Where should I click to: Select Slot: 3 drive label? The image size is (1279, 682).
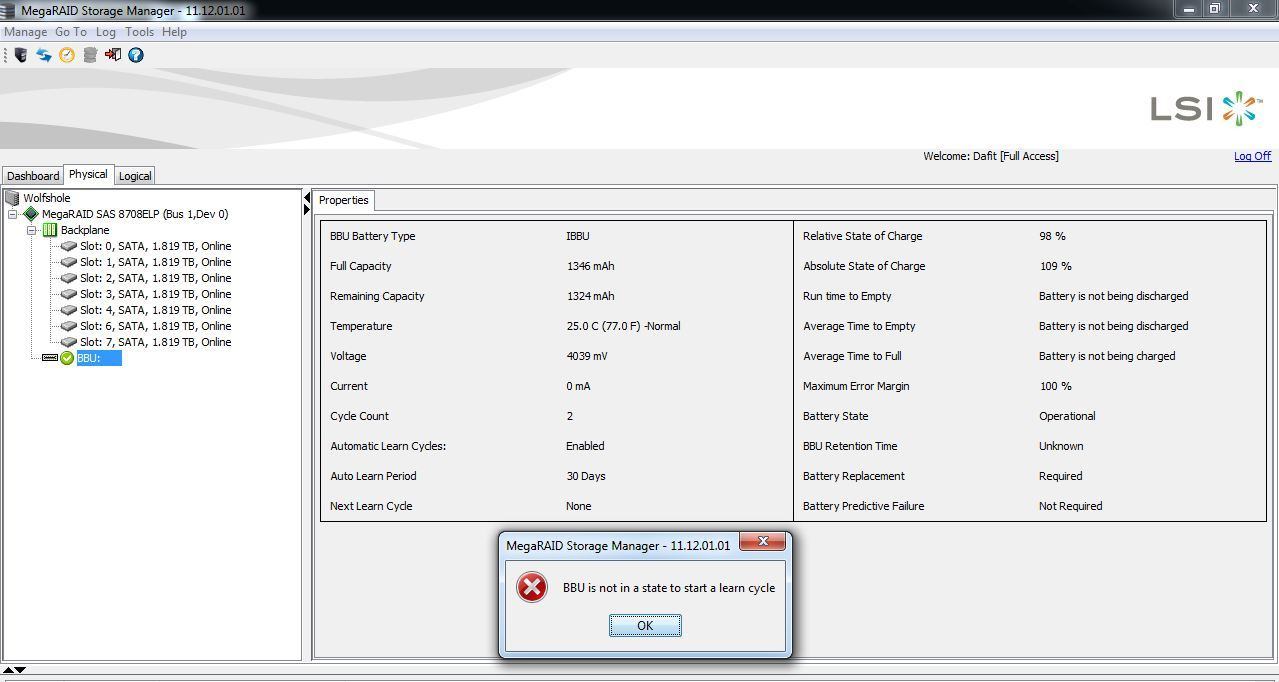(156, 294)
